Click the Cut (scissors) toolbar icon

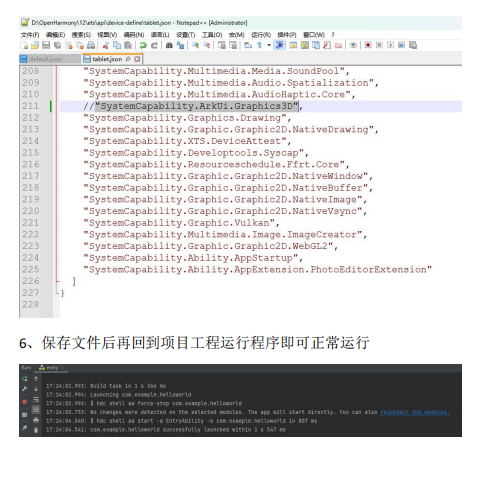pyautogui.click(x=106, y=45)
